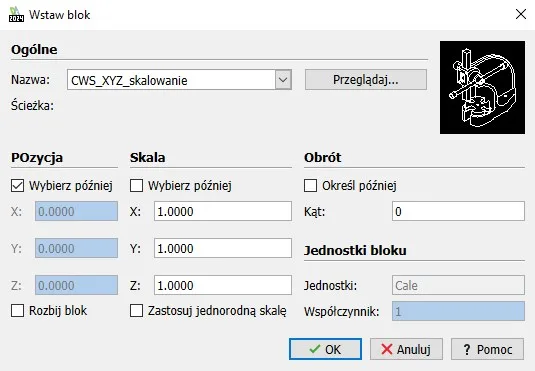This screenshot has width=535, height=371.
Task: Toggle the Rozbij blok checkbox
Action: [17, 311]
